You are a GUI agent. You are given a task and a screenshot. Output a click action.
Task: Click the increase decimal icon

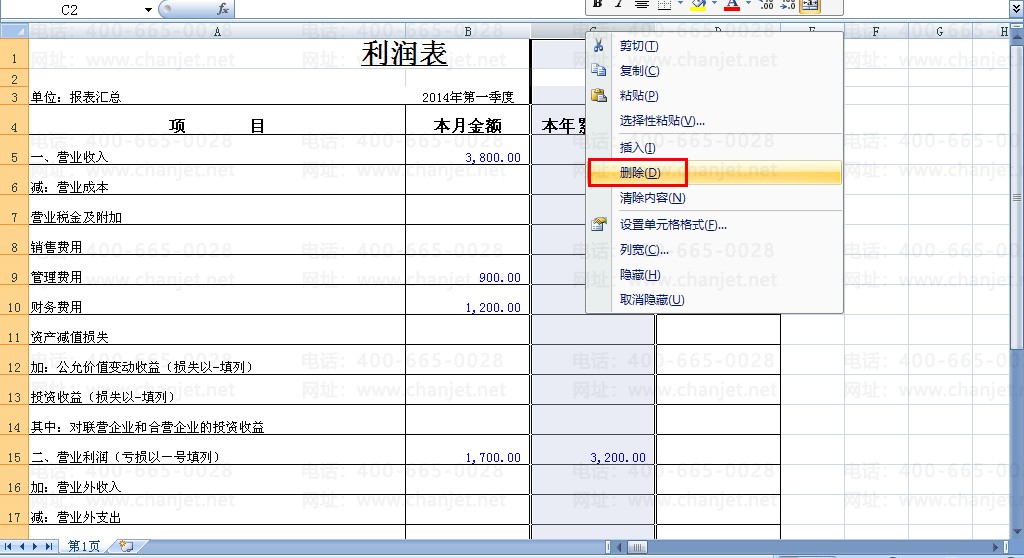pos(767,5)
